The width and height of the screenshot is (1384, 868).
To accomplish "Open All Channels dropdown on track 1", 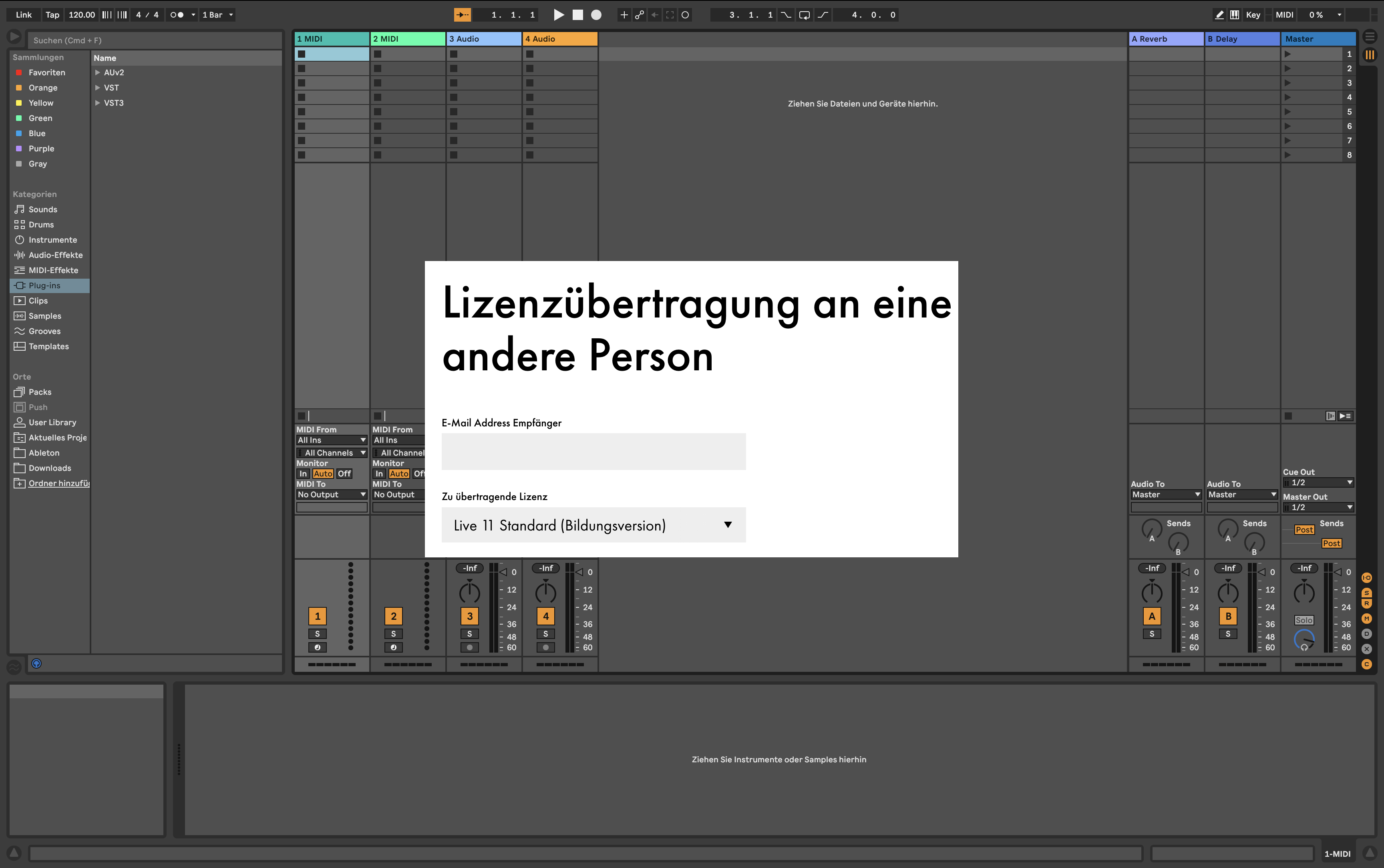I will pos(332,453).
